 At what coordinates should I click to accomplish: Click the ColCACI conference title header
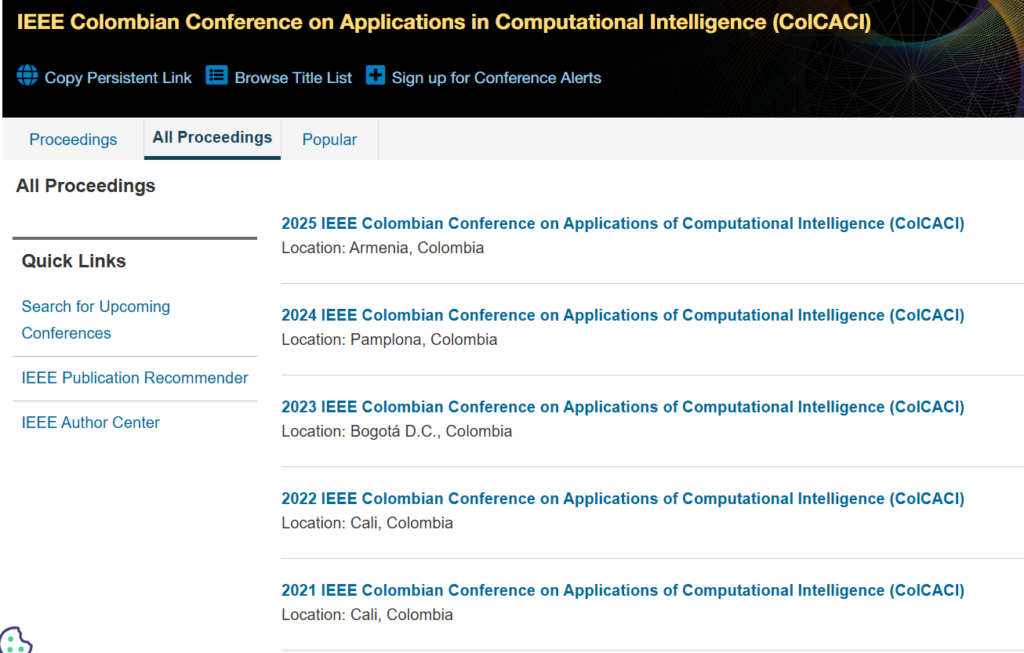pyautogui.click(x=443, y=22)
